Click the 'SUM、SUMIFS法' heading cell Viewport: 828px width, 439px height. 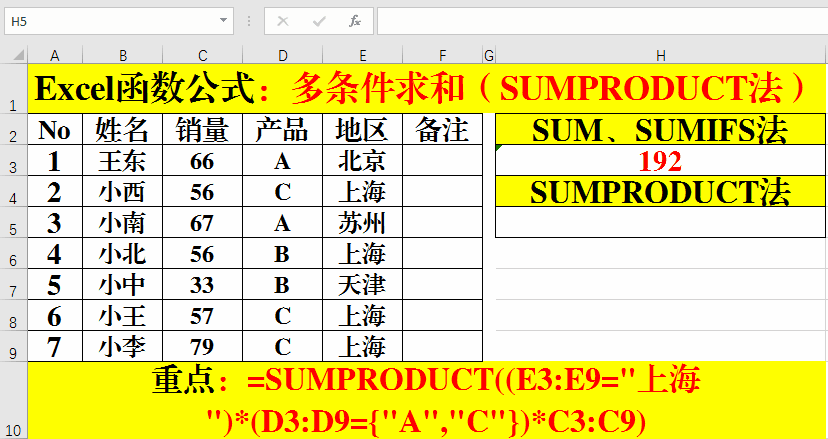click(661, 129)
